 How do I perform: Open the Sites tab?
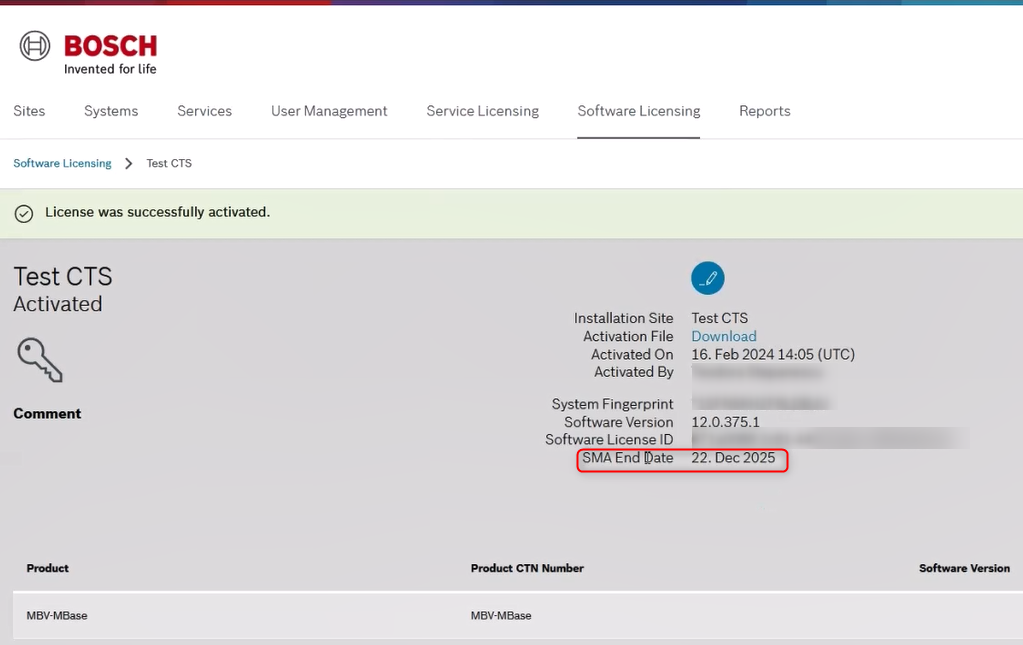[29, 111]
